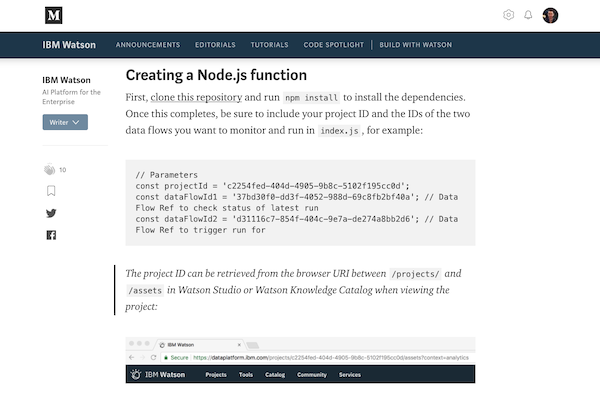This screenshot has width=600, height=401.
Task: Clap for this article
Action: click(x=49, y=169)
